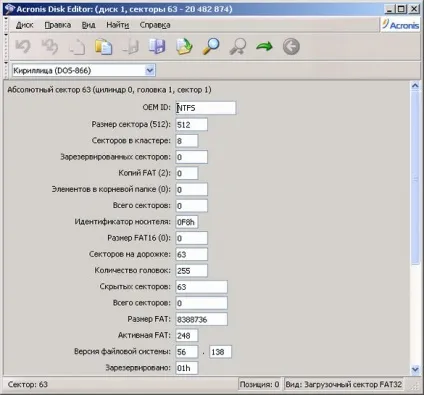This screenshot has width=424, height=395.
Task: Open the Справка menu
Action: [155, 25]
